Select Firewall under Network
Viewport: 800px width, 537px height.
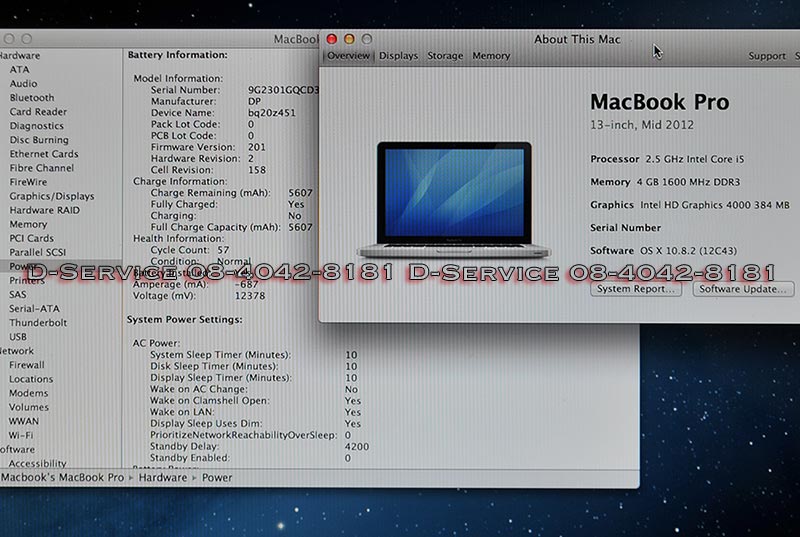tap(27, 365)
